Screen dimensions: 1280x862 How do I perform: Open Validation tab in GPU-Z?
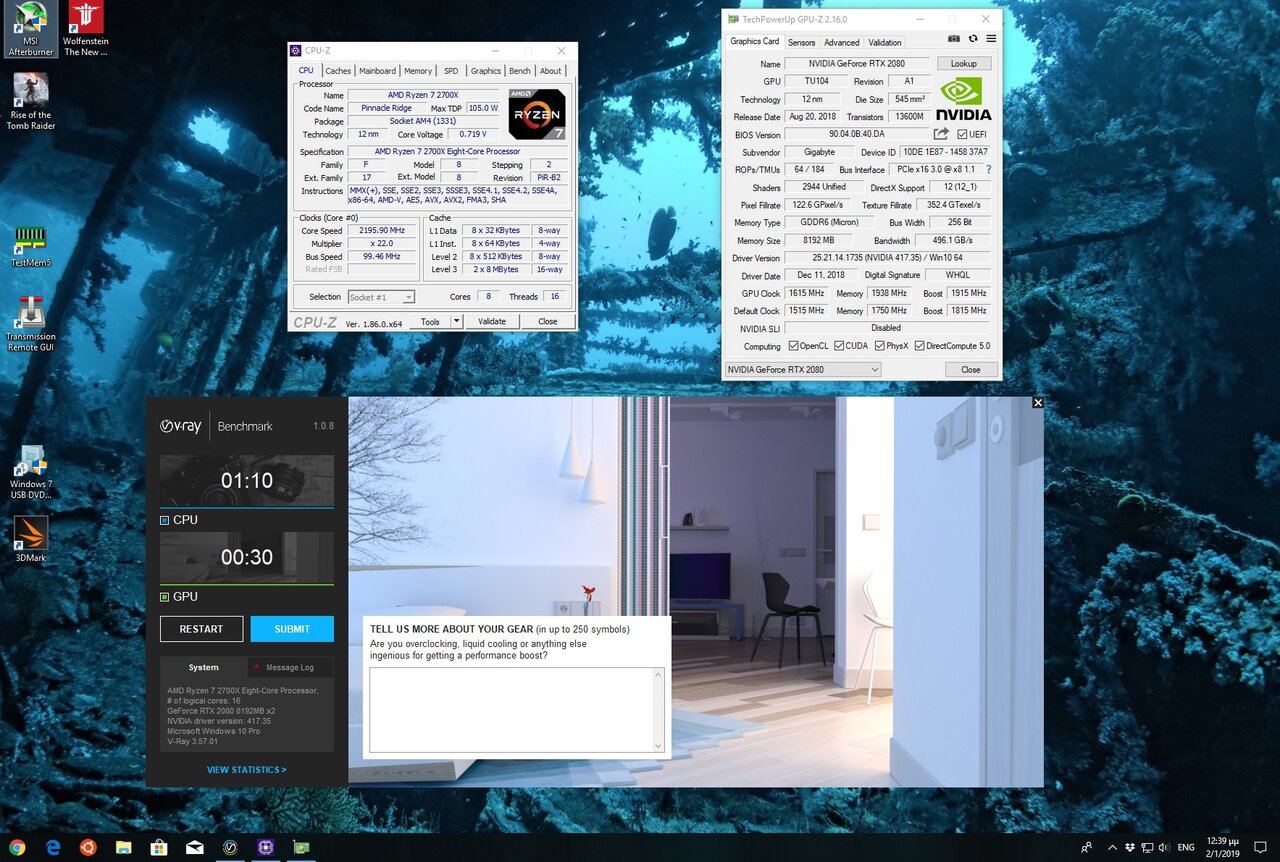pyautogui.click(x=884, y=42)
